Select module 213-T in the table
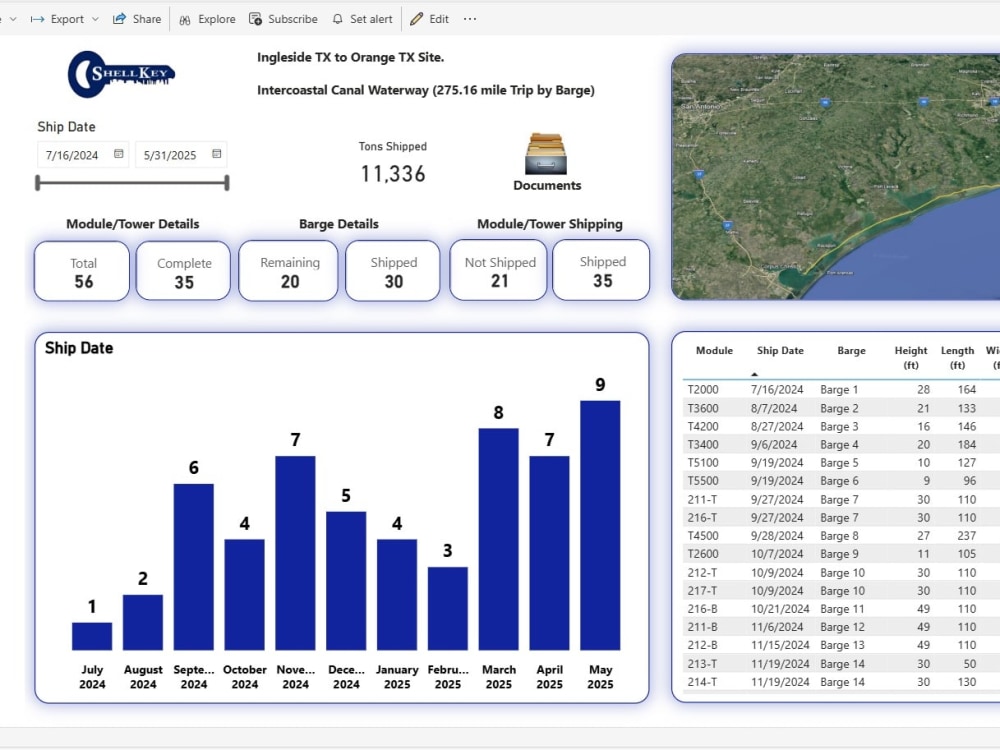Viewport: 1000px width, 750px height. [x=702, y=664]
